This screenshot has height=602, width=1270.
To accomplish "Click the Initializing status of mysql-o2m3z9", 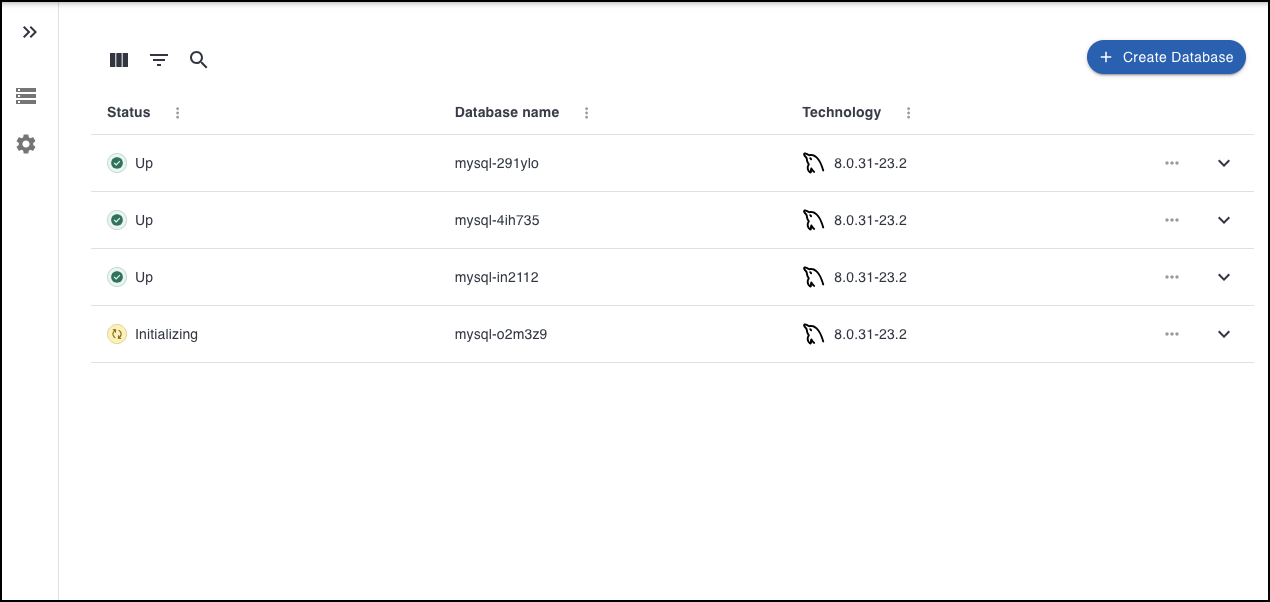I will tap(166, 334).
